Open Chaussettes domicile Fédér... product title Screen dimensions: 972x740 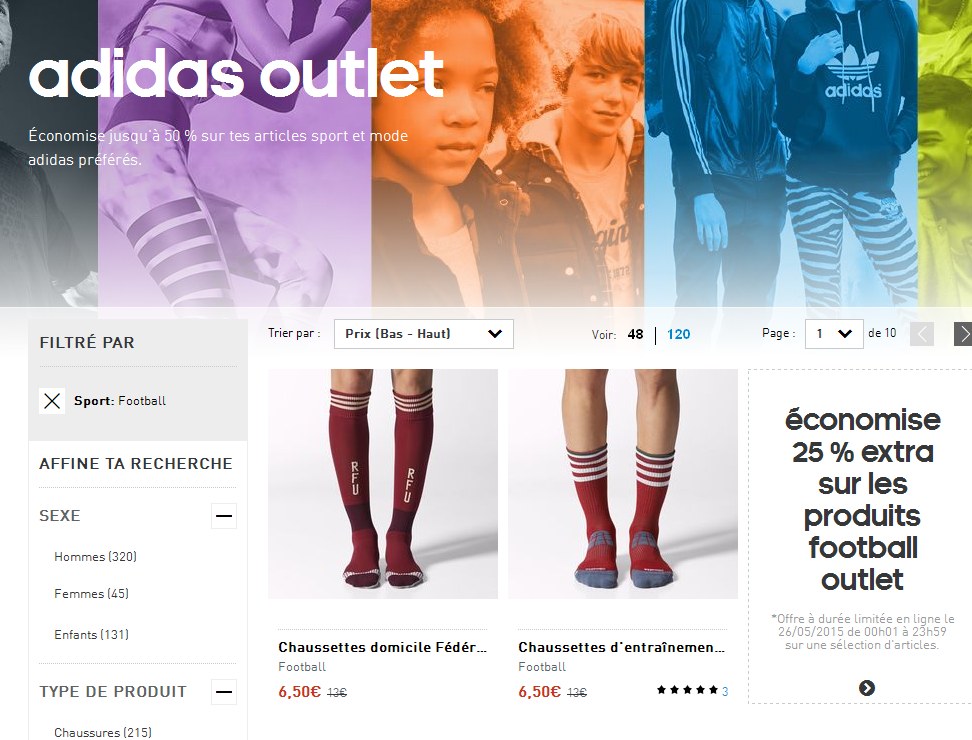pos(382,647)
